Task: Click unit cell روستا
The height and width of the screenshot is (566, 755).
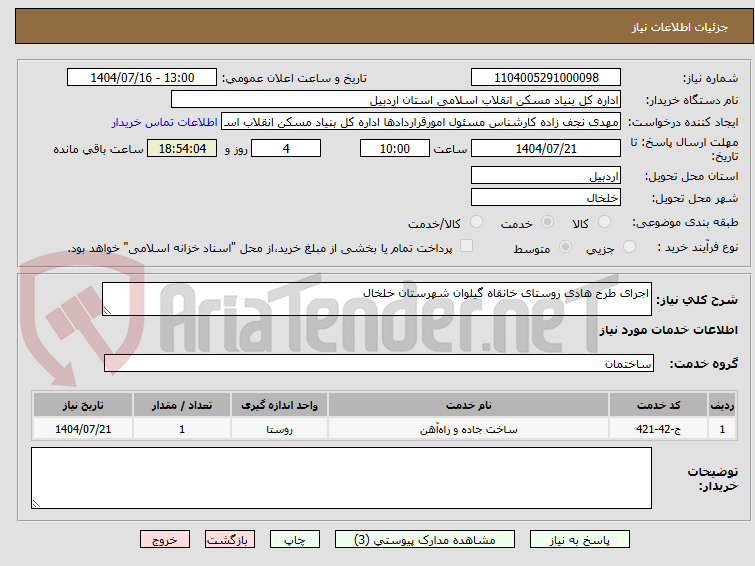Action: pyautogui.click(x=279, y=429)
